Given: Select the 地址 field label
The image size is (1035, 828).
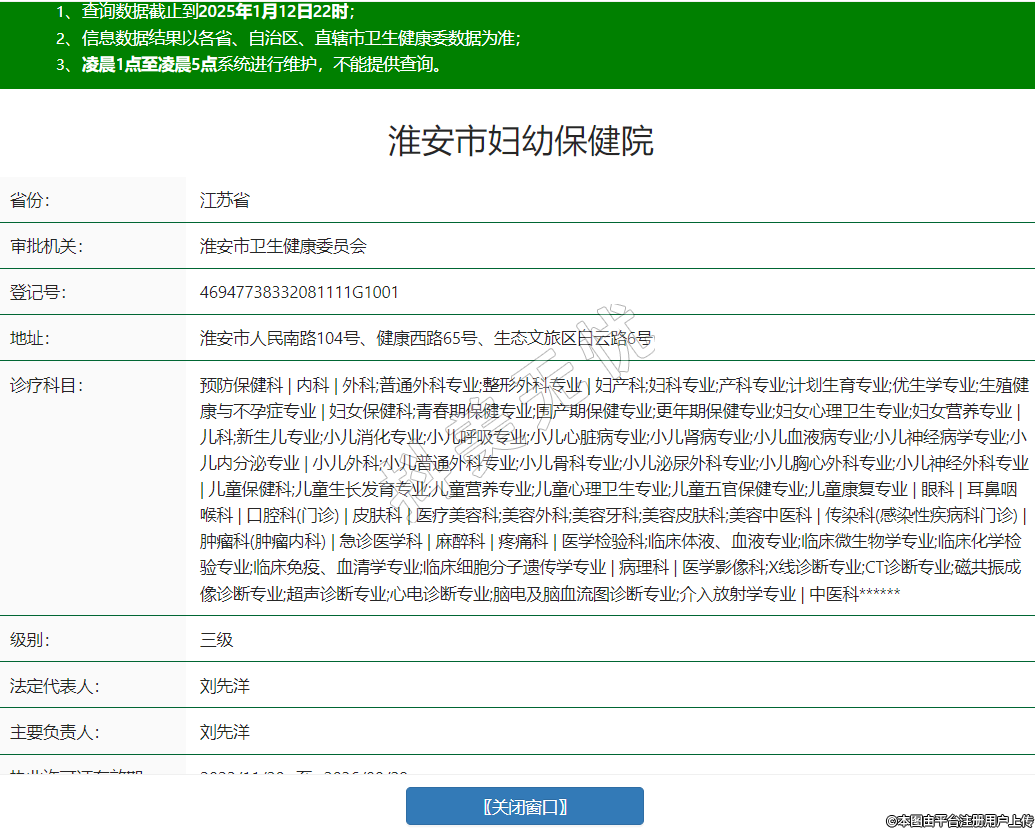Looking at the screenshot, I should (x=30, y=338).
